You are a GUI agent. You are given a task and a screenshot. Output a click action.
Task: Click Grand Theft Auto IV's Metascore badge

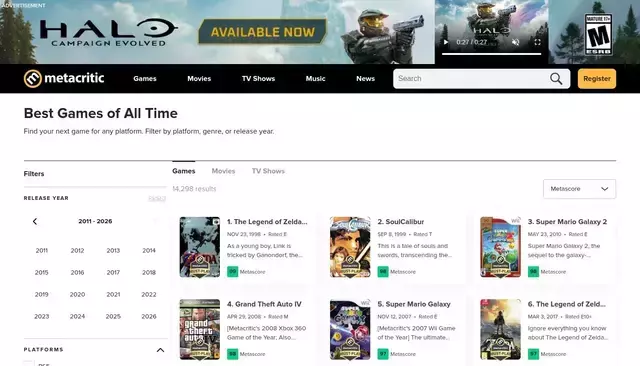233,354
